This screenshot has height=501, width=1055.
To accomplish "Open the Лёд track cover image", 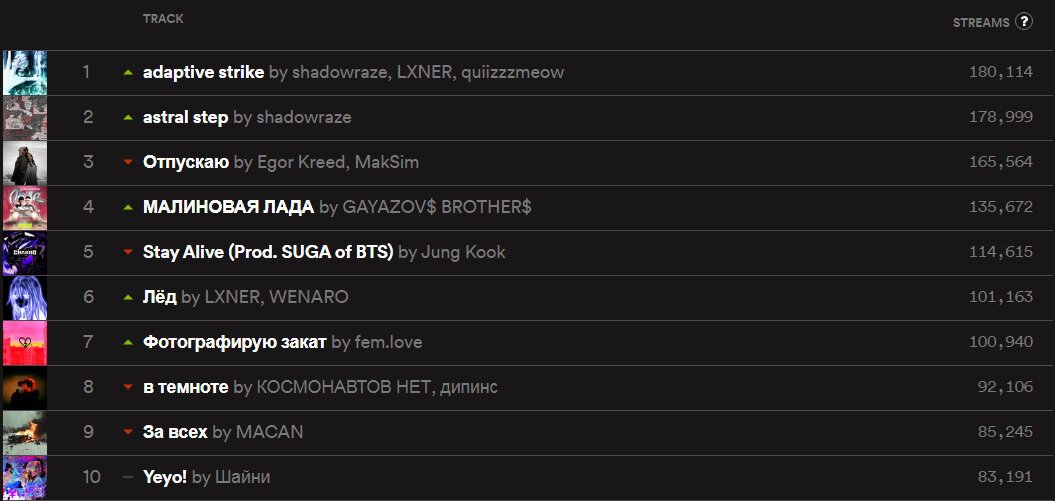I will pyautogui.click(x=24, y=298).
